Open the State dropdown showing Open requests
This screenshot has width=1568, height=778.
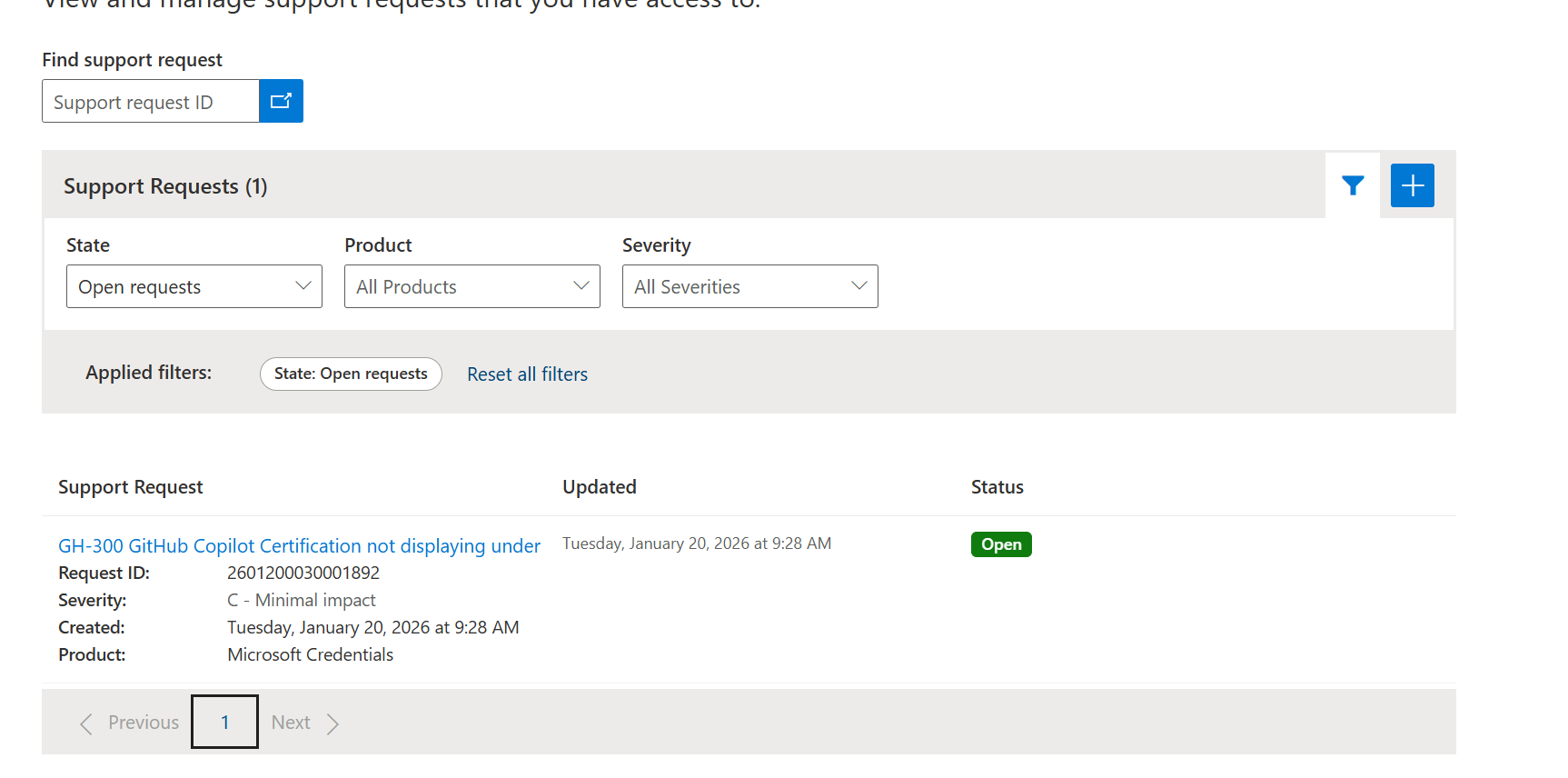click(194, 286)
